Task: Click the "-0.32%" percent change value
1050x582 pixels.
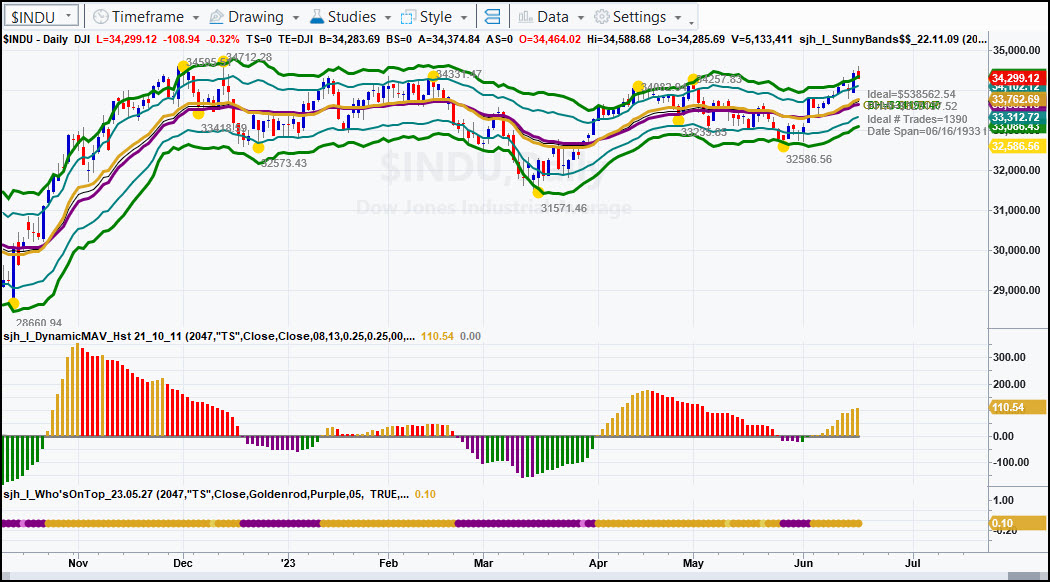Action: click(222, 40)
